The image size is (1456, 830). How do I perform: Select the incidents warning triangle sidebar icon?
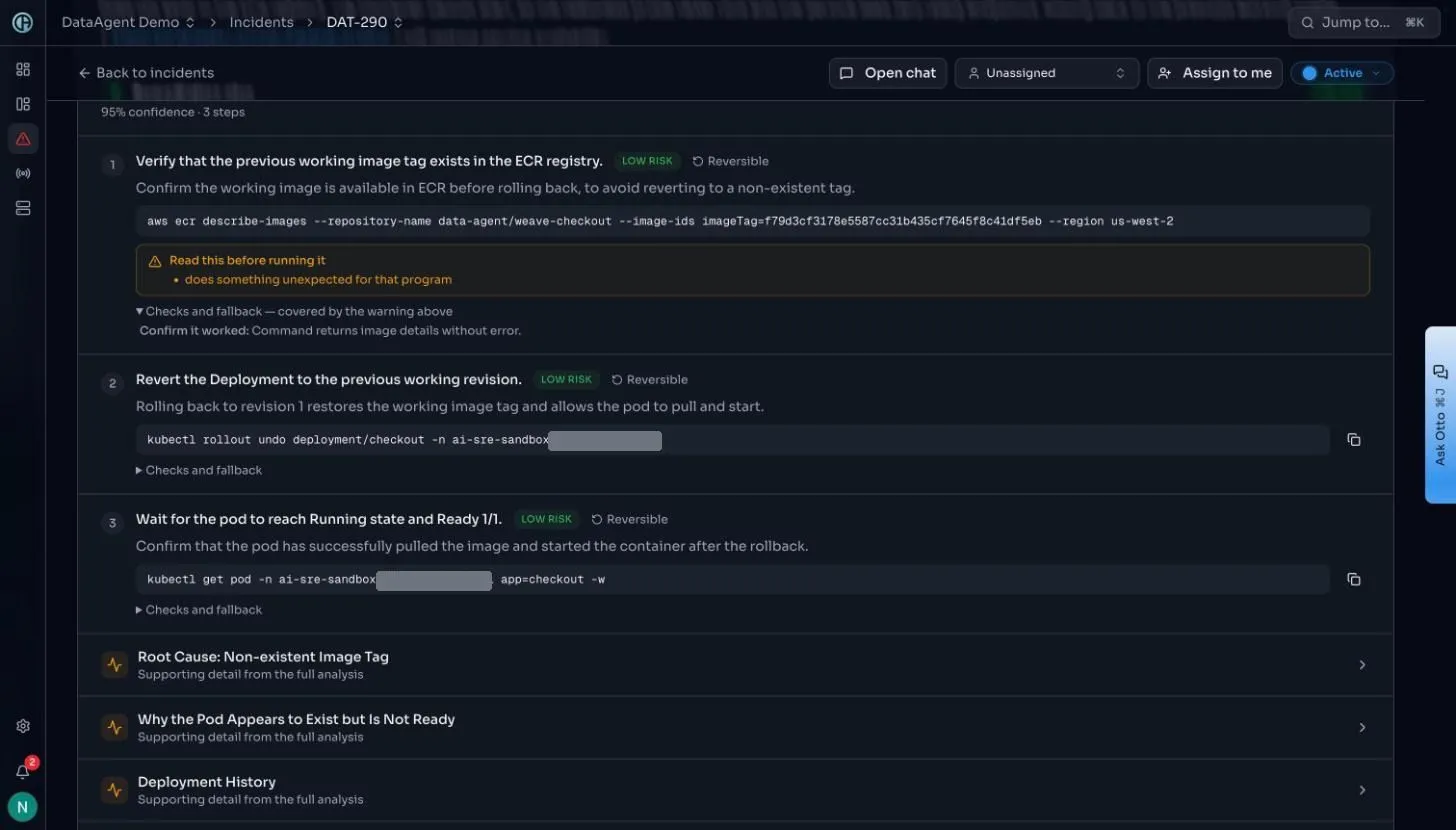[23, 139]
